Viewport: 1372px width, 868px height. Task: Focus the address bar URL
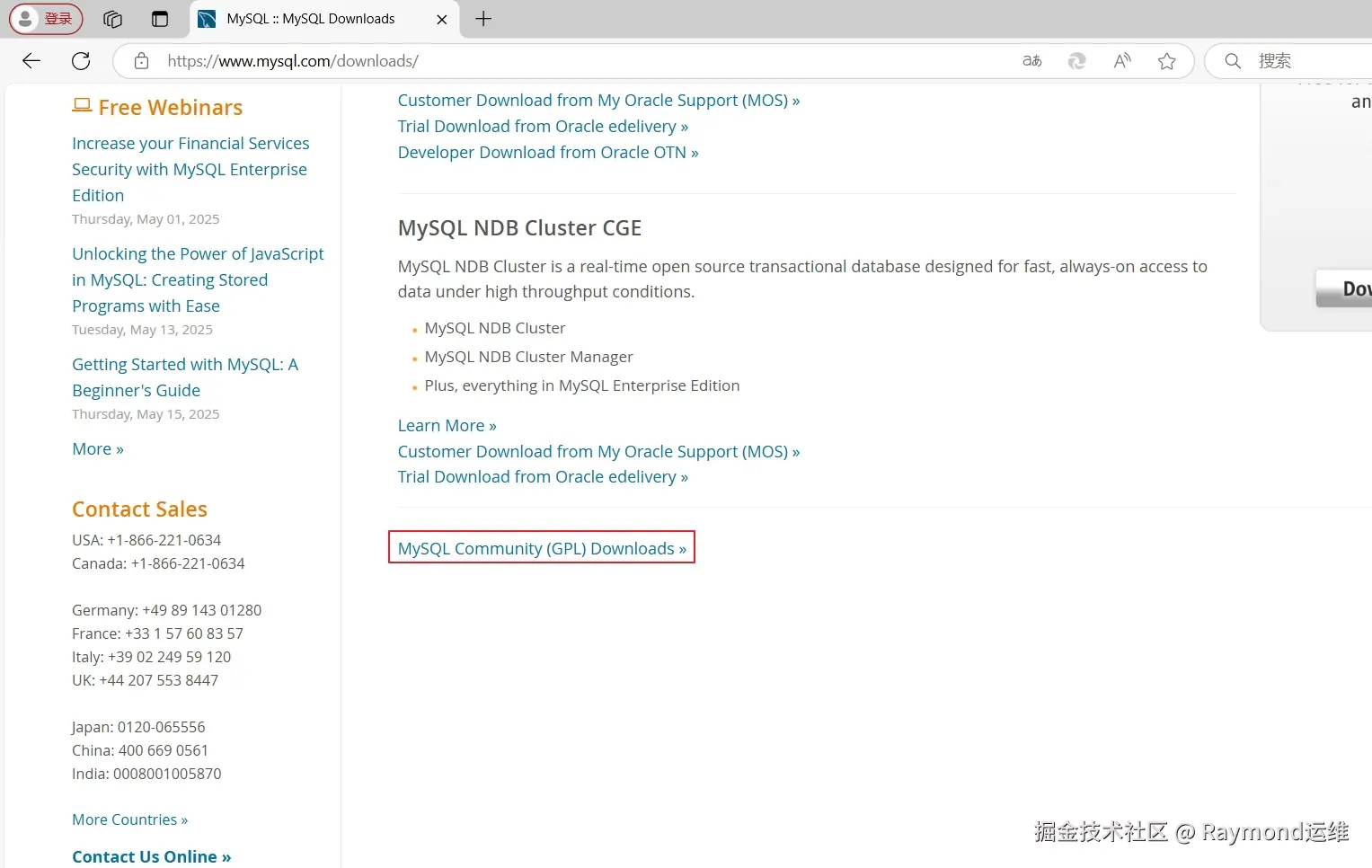293,61
